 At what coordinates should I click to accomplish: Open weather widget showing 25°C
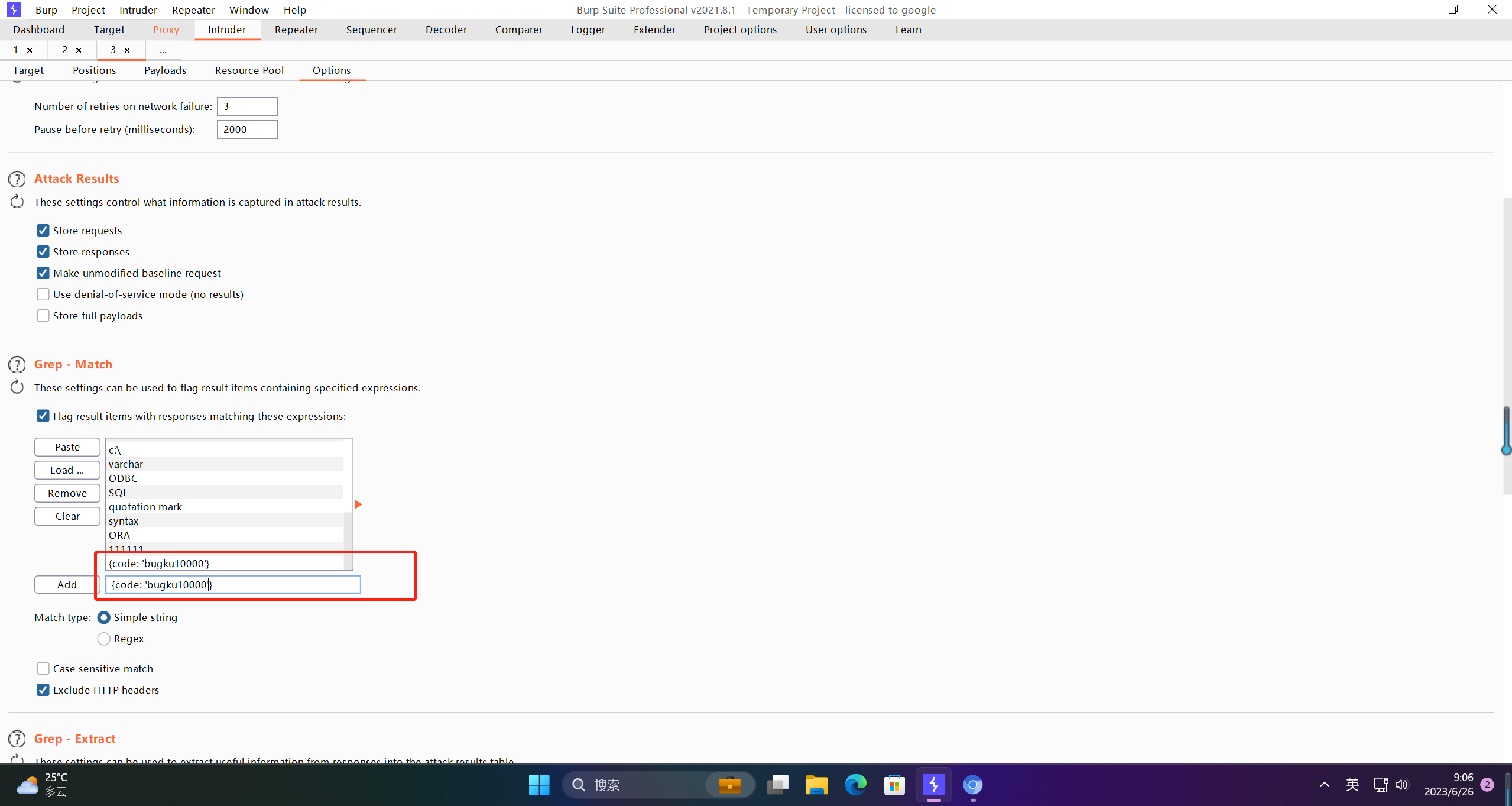[x=43, y=785]
